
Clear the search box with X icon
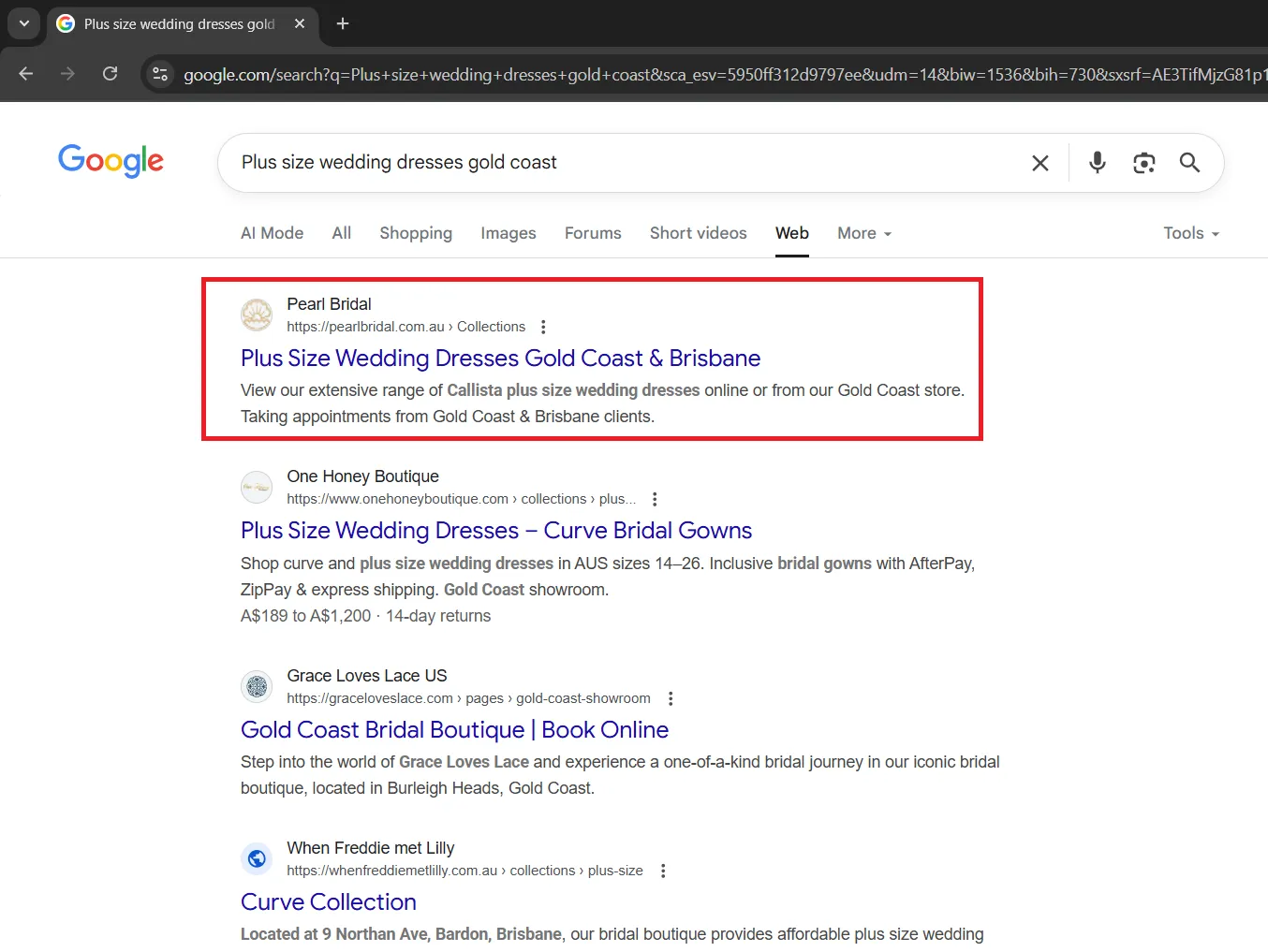1039,163
